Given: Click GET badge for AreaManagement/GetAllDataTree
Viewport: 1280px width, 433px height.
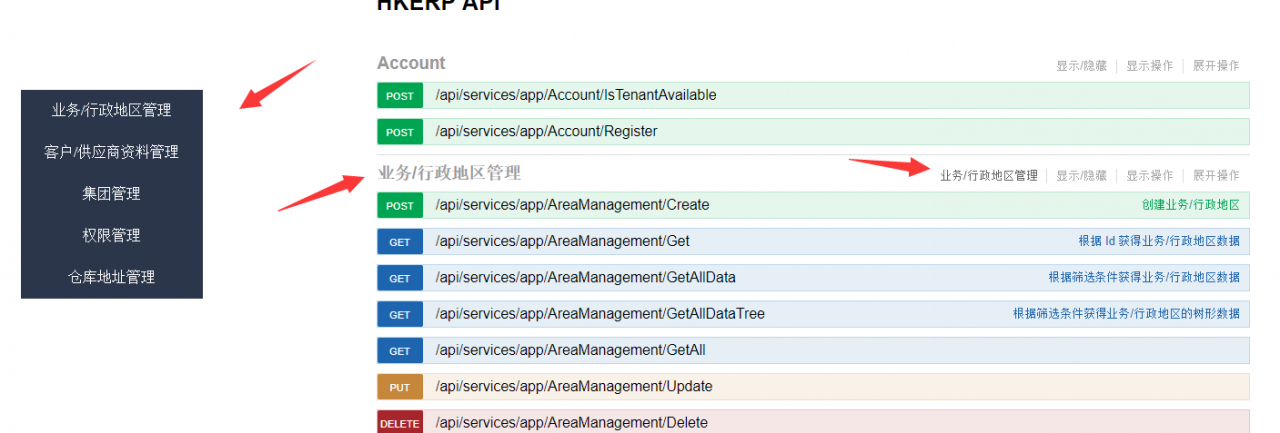Looking at the screenshot, I should click(400, 314).
